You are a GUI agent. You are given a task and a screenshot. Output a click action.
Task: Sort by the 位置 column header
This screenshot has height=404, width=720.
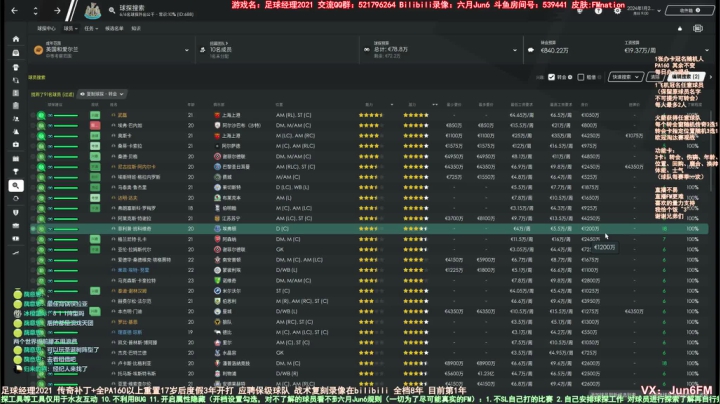(279, 105)
